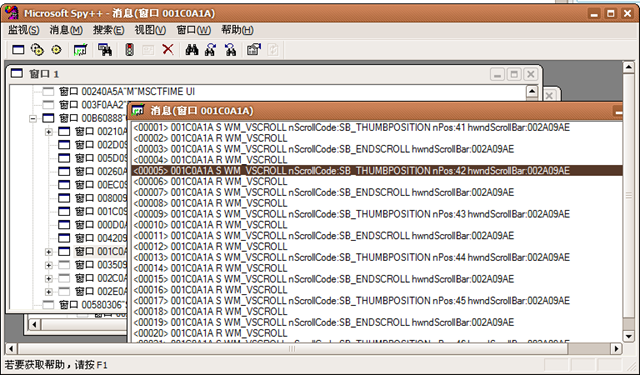The image size is (640, 375).
Task: Click the traffic light stop logging icon
Action: point(129,50)
